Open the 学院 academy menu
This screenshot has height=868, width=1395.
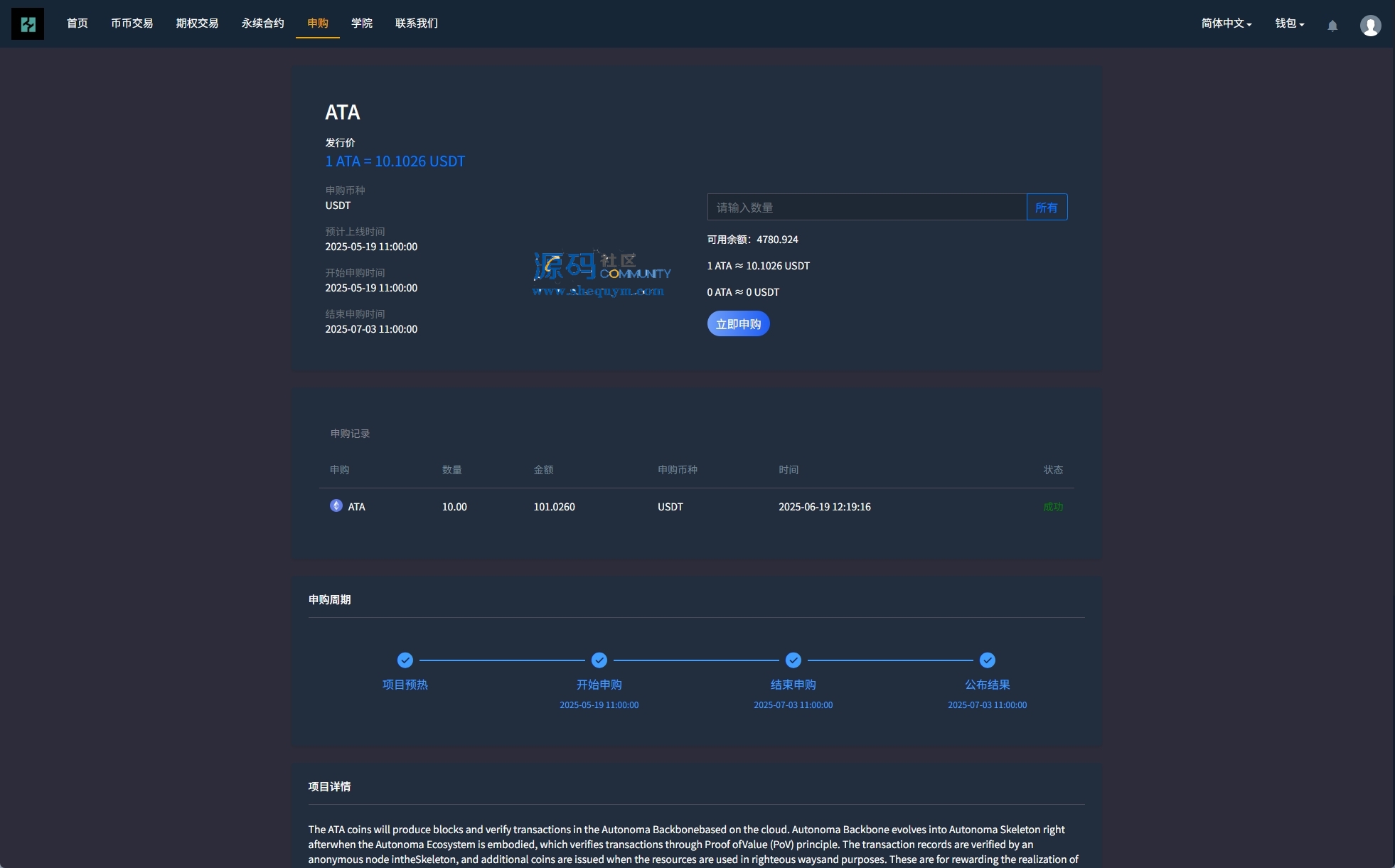click(x=362, y=23)
